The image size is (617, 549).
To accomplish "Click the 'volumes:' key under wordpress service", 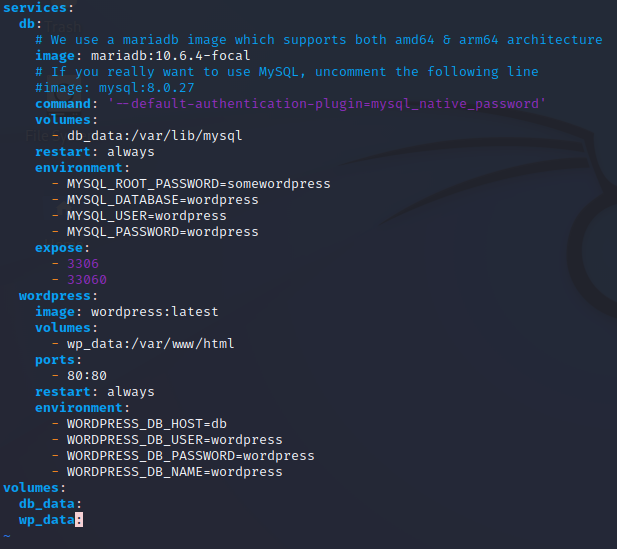I will (66, 328).
